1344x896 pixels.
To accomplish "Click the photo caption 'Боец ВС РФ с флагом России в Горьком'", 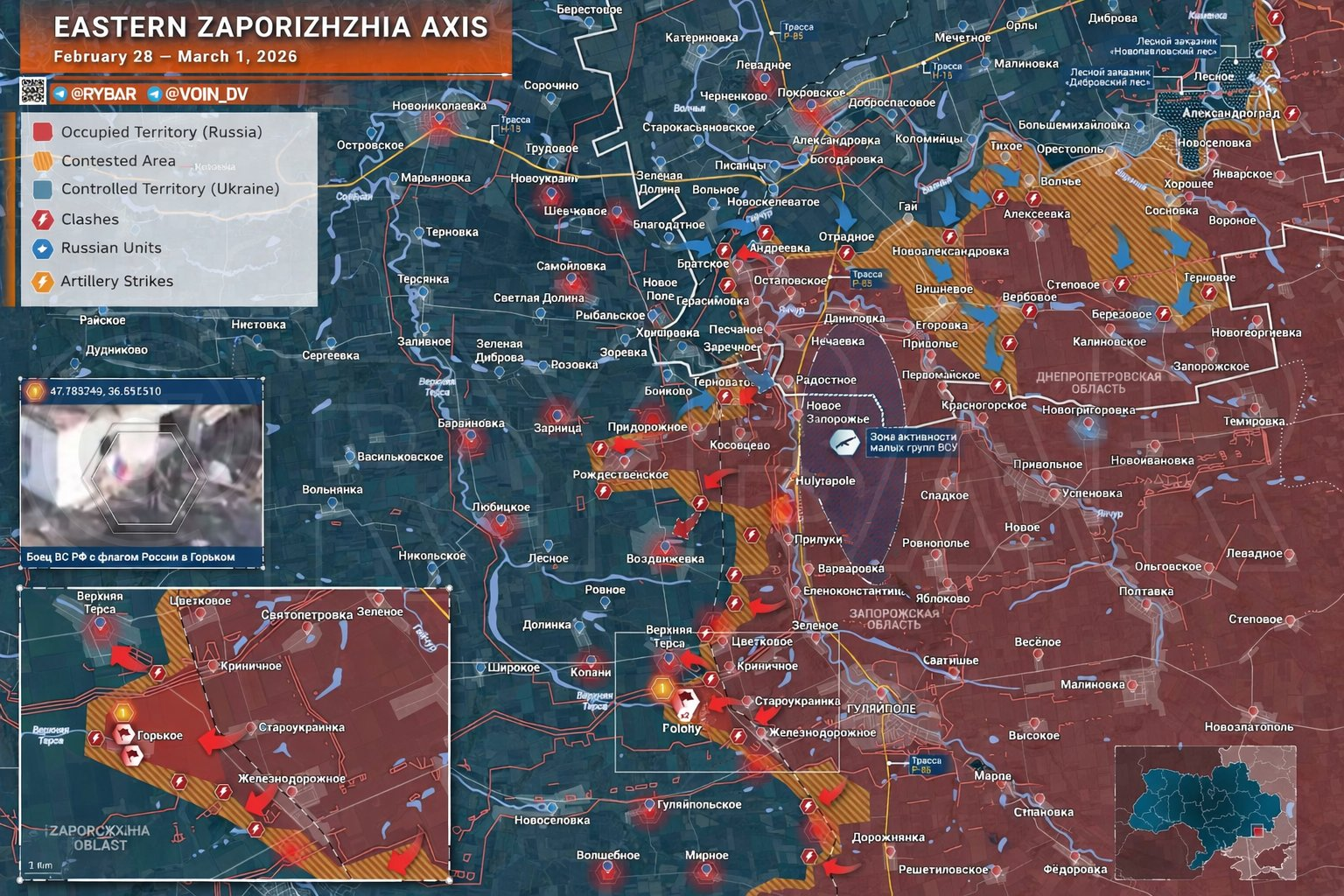I will coord(130,556).
